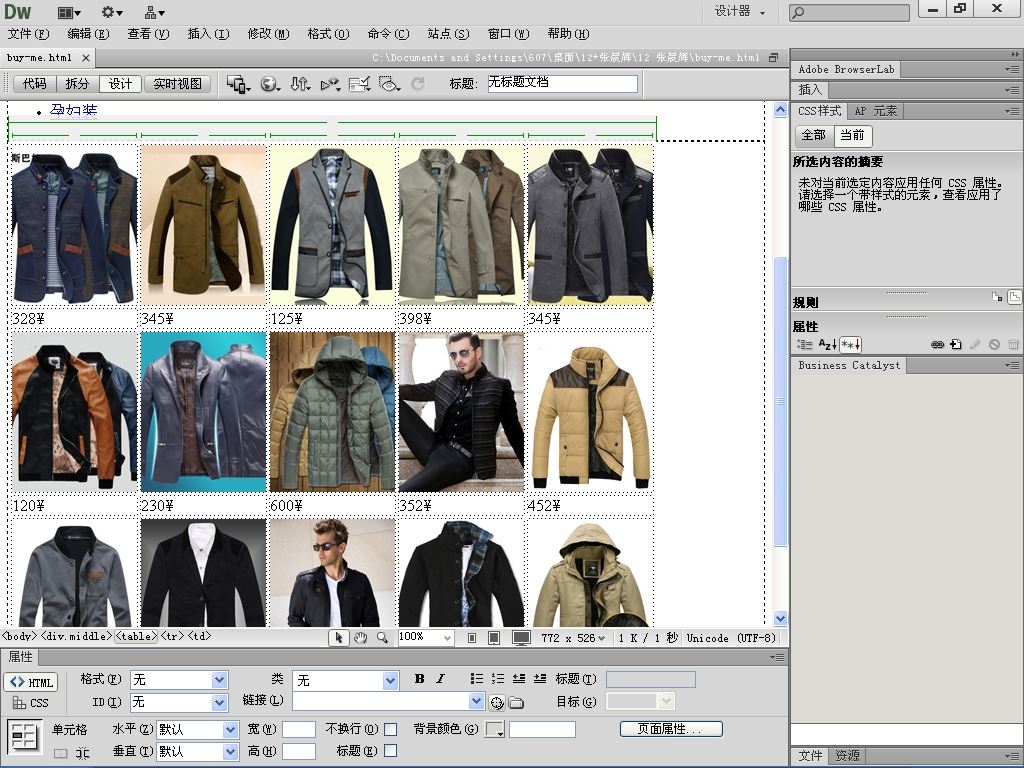Select the Hand tool in status bar
Screen dimensions: 1024x768
tap(360, 637)
